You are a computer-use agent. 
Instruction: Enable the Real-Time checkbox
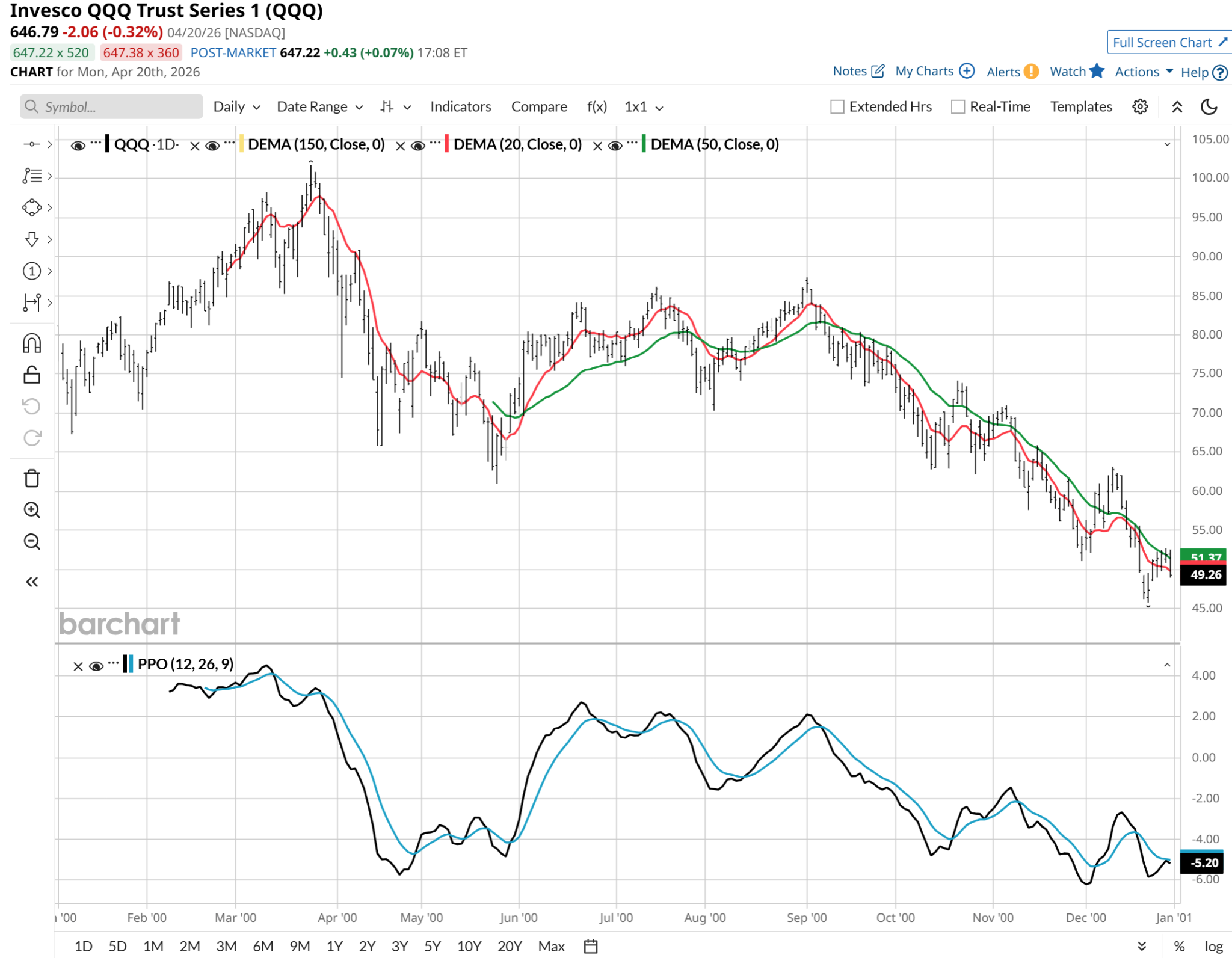tap(958, 107)
